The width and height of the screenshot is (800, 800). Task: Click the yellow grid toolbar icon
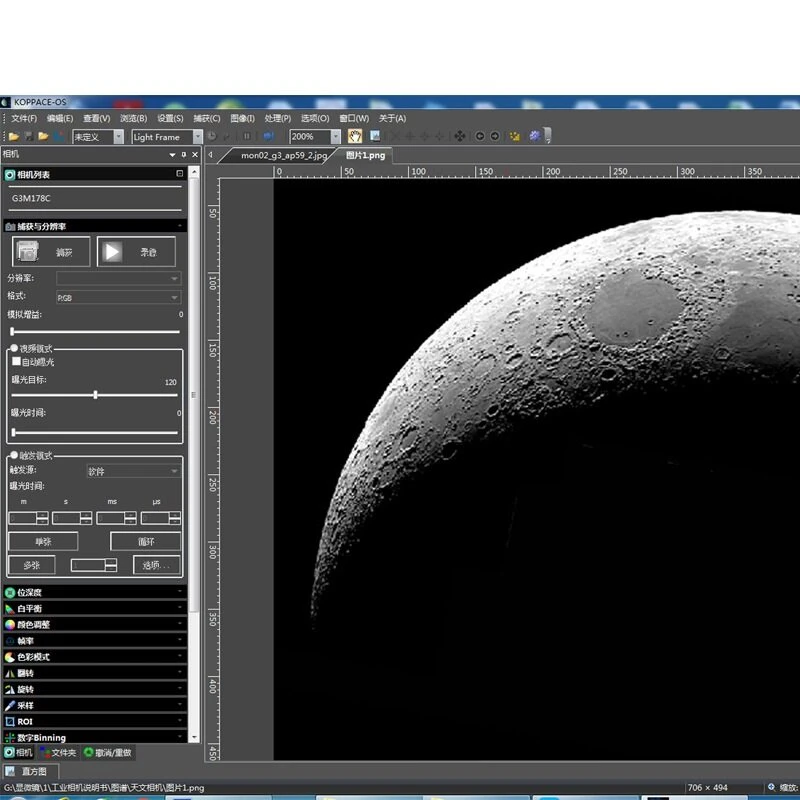[x=515, y=136]
